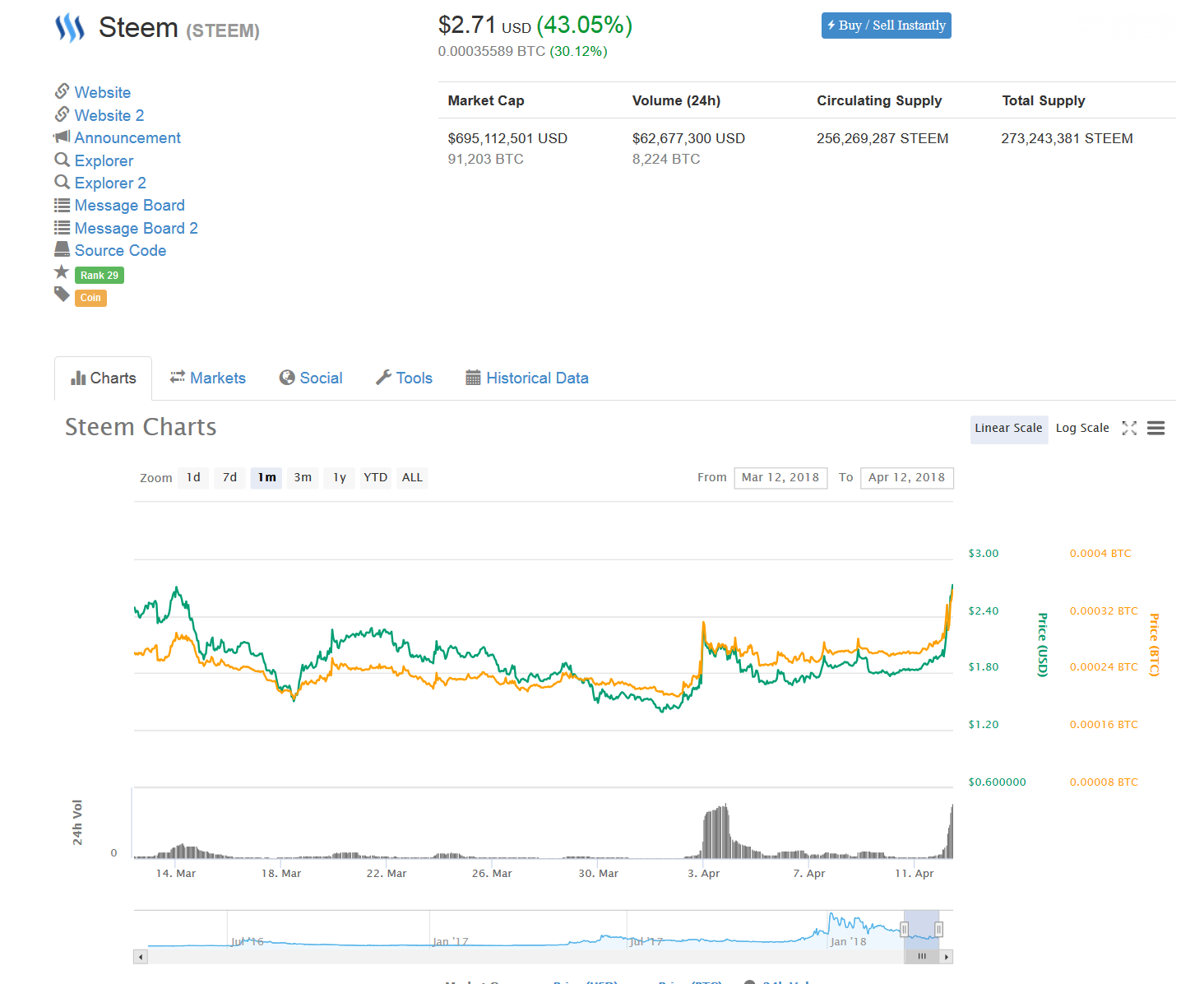This screenshot has width=1204, height=984.
Task: Click the 8,224 BTC volume value
Action: [666, 160]
